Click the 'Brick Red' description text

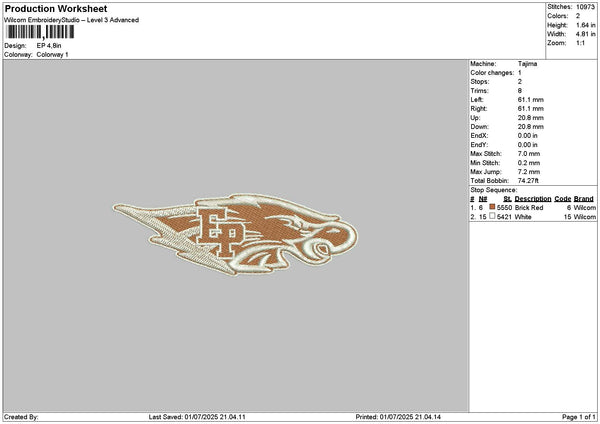pos(529,208)
